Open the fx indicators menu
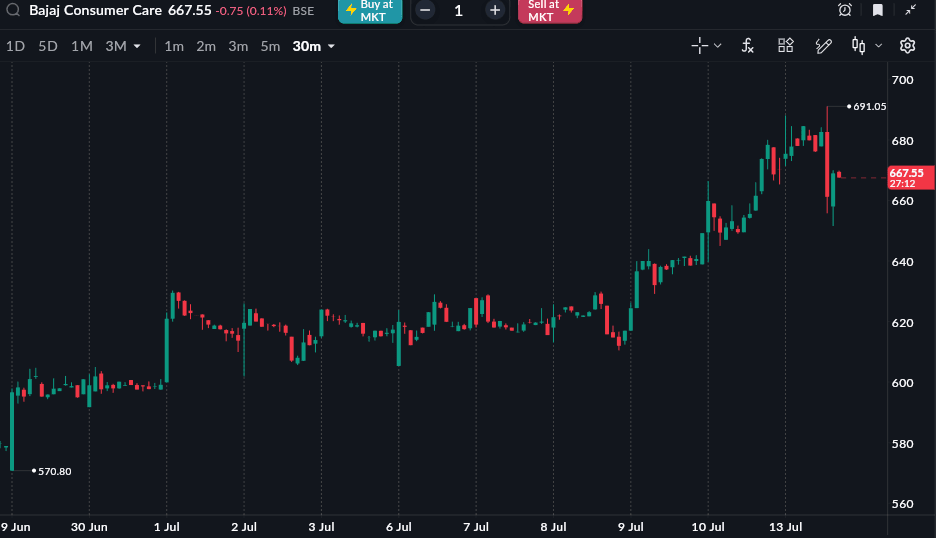The image size is (936, 538). pos(747,45)
